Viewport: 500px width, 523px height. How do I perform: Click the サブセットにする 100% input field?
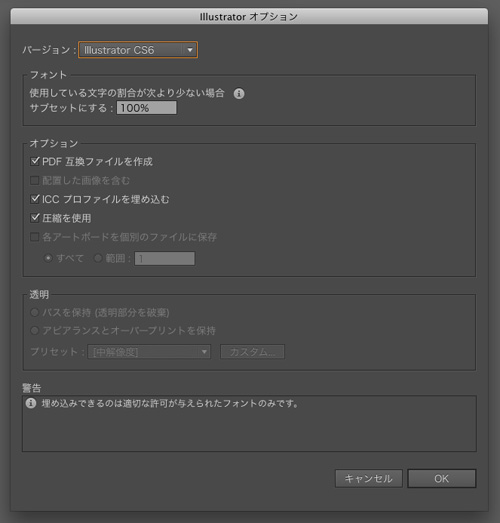click(x=146, y=108)
